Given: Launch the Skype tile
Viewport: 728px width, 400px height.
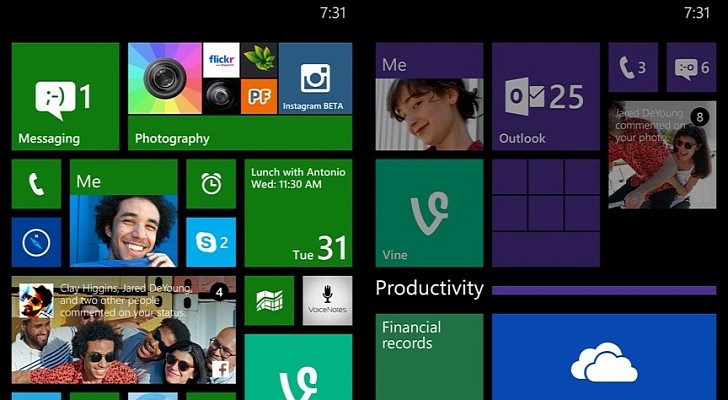Looking at the screenshot, I should pos(211,242).
